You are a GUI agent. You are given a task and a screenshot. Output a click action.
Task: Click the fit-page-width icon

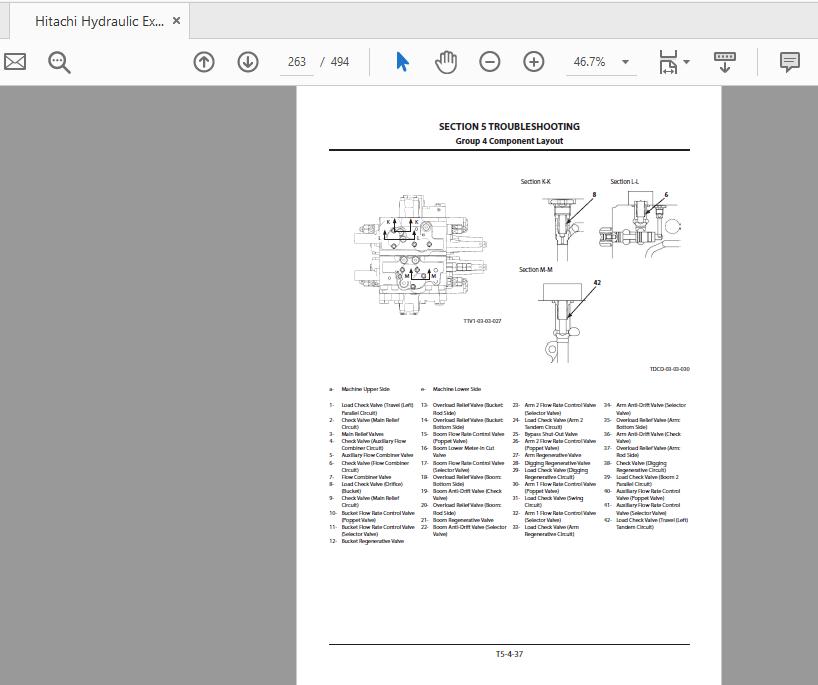tap(668, 61)
